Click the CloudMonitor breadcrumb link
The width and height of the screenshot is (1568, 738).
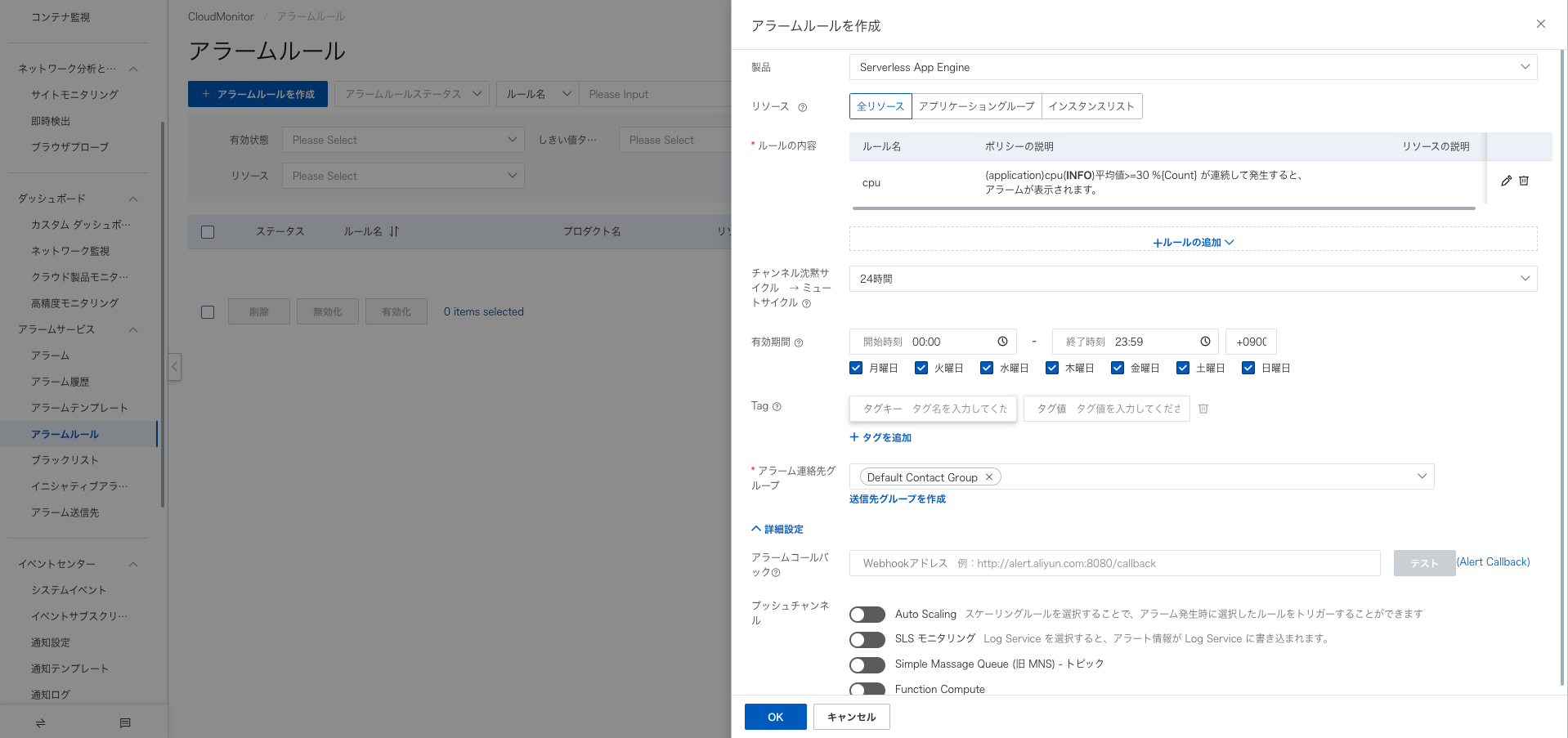click(221, 16)
